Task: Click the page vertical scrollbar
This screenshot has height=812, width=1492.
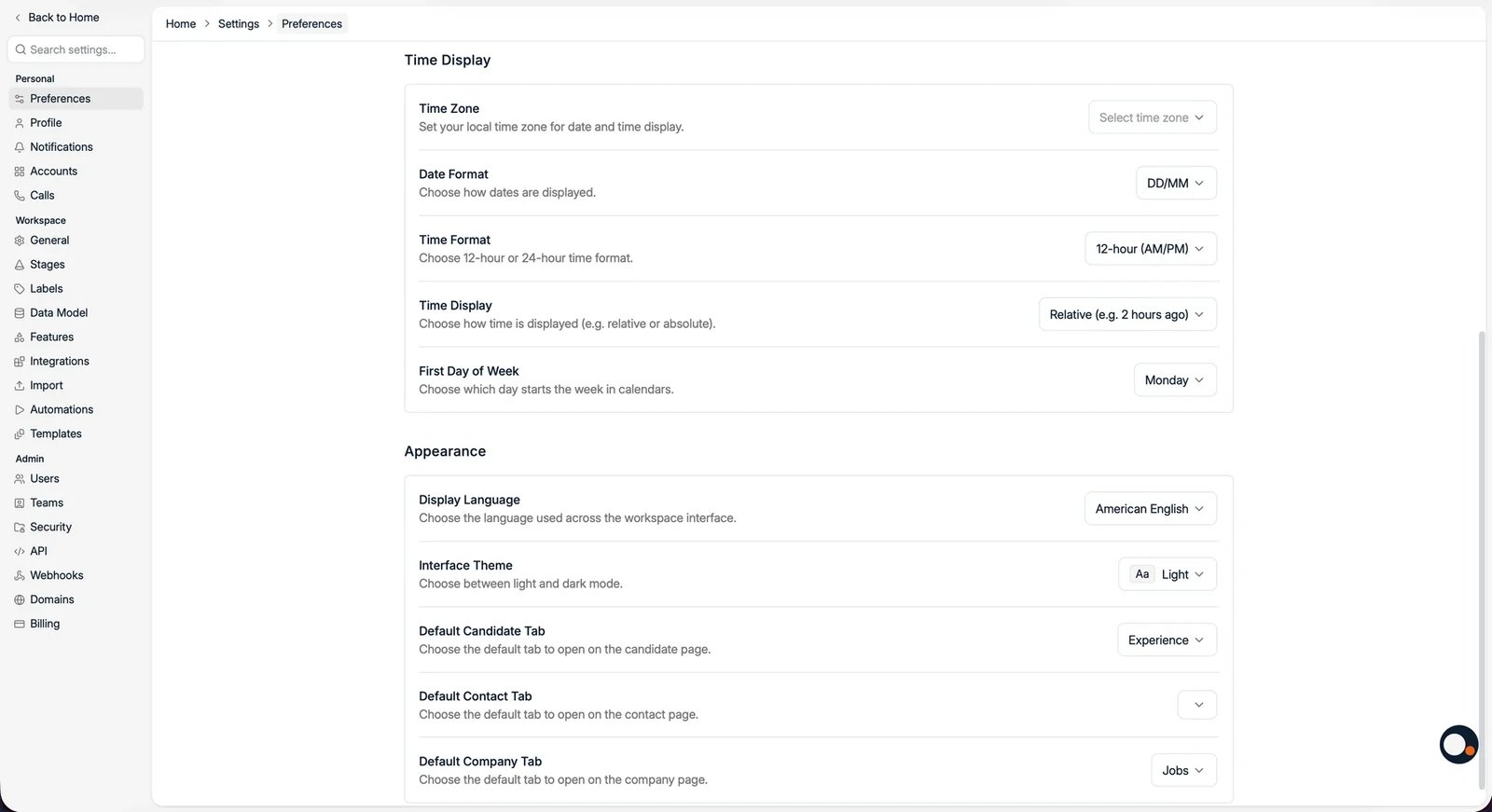Action: (x=1482, y=559)
